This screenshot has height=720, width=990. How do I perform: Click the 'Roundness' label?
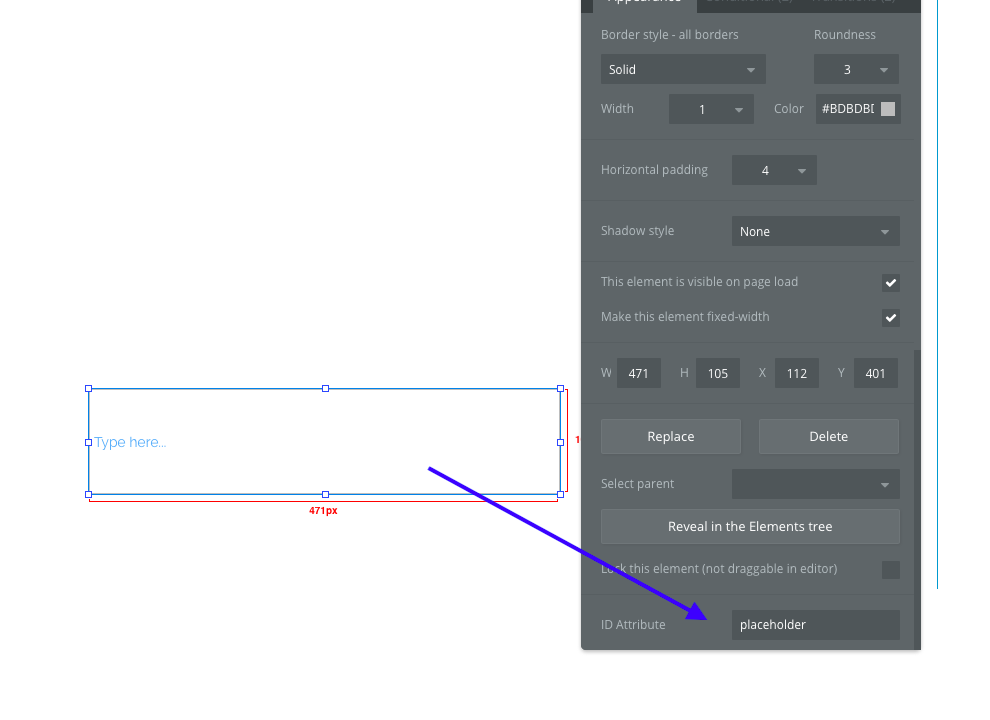[844, 35]
